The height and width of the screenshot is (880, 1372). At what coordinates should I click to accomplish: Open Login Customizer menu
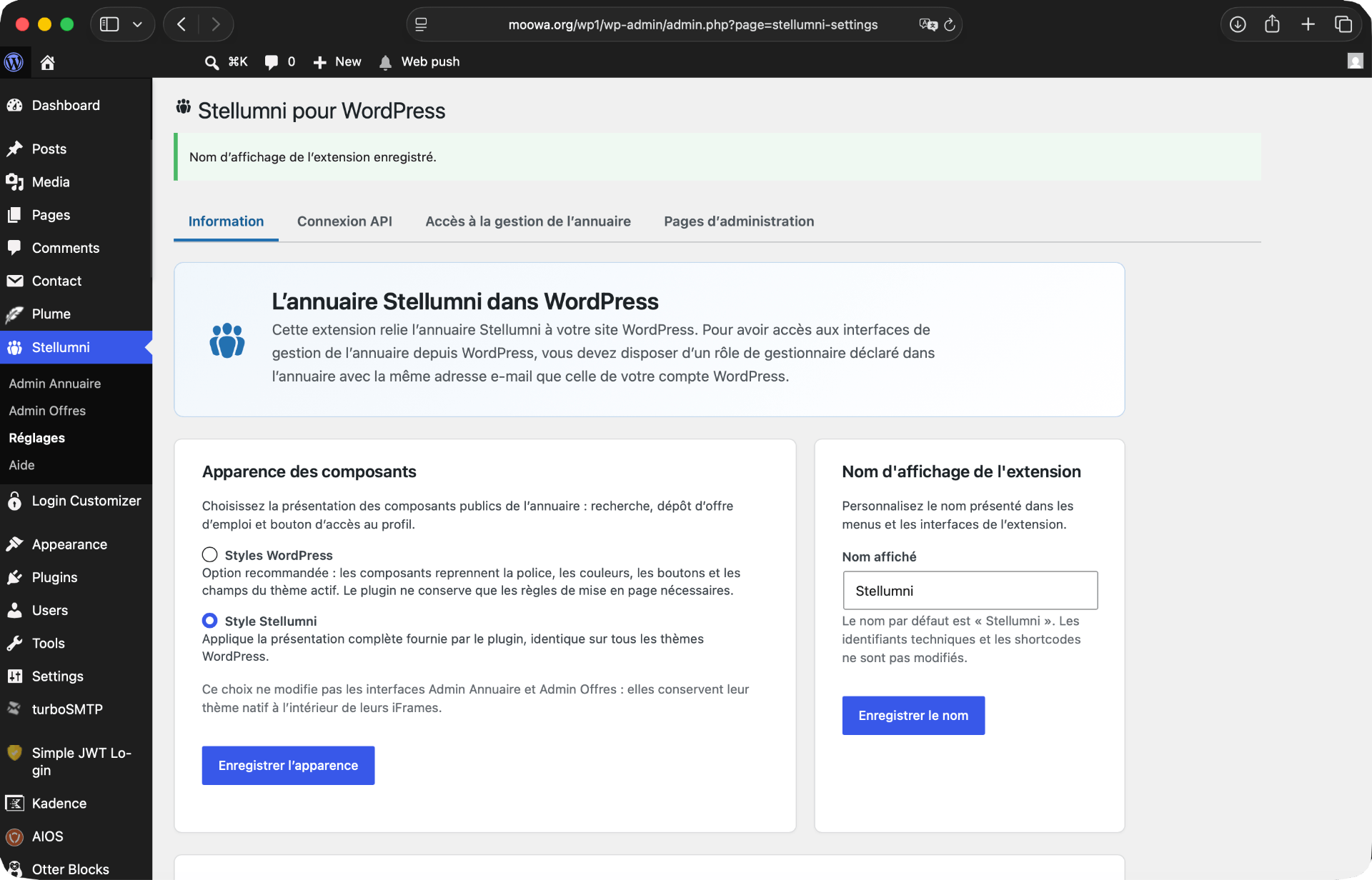point(76,501)
